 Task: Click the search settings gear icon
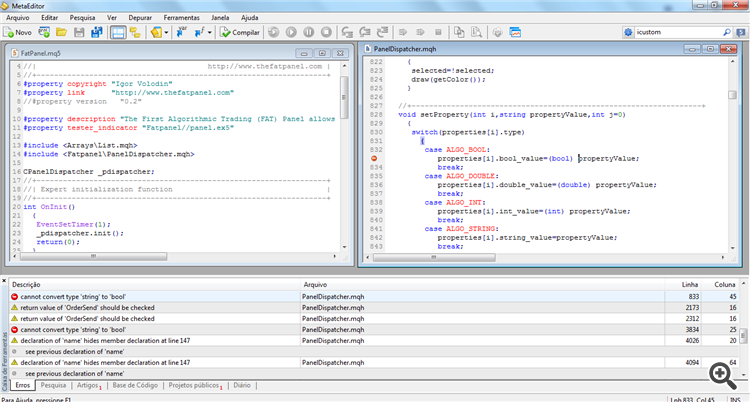[628, 32]
